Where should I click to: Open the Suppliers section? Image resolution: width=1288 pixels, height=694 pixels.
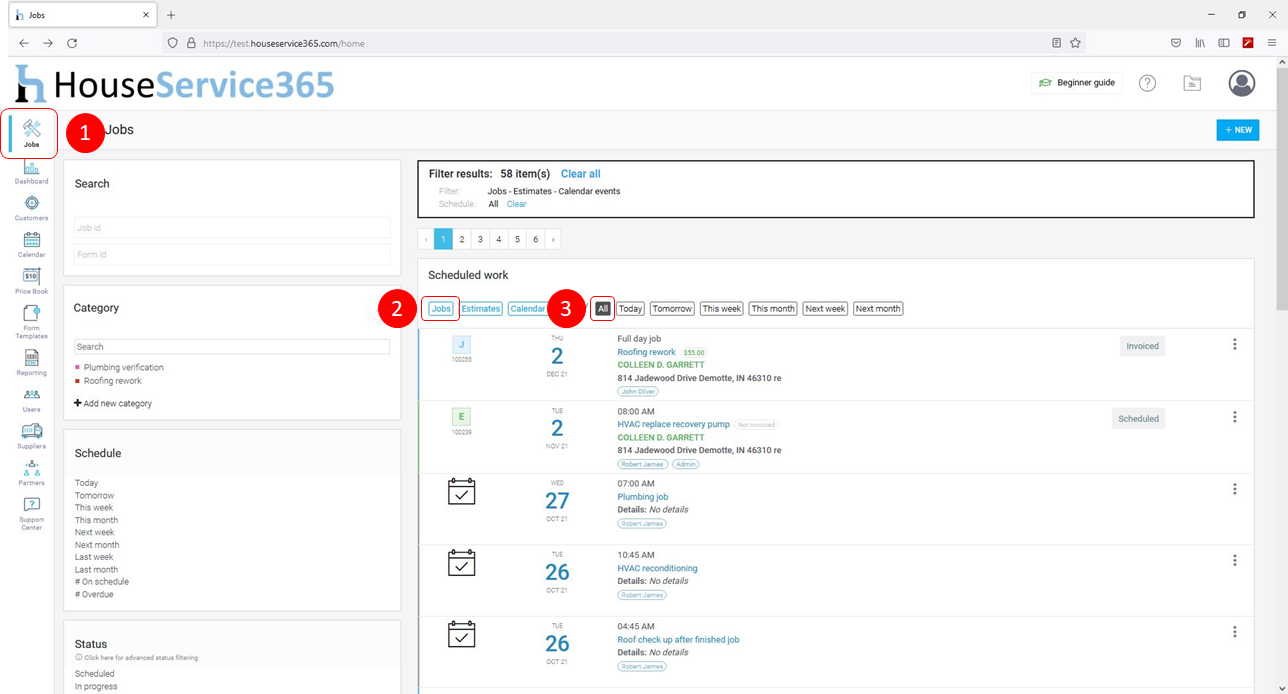pyautogui.click(x=31, y=436)
